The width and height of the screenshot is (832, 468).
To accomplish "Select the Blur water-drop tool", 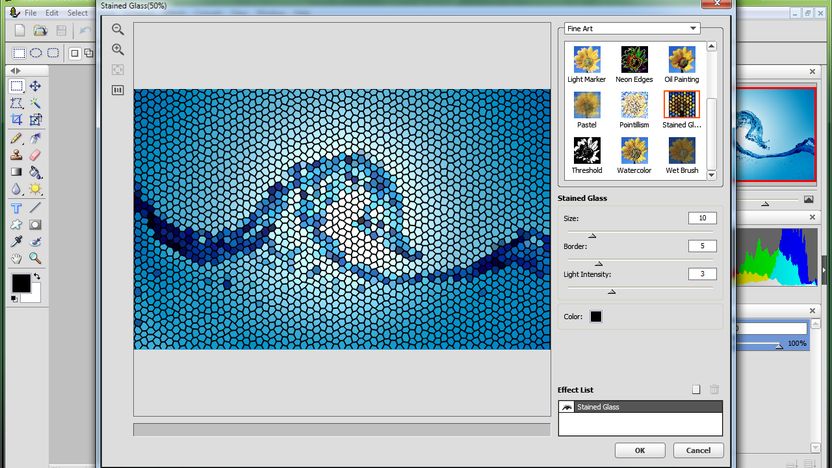I will point(16,189).
